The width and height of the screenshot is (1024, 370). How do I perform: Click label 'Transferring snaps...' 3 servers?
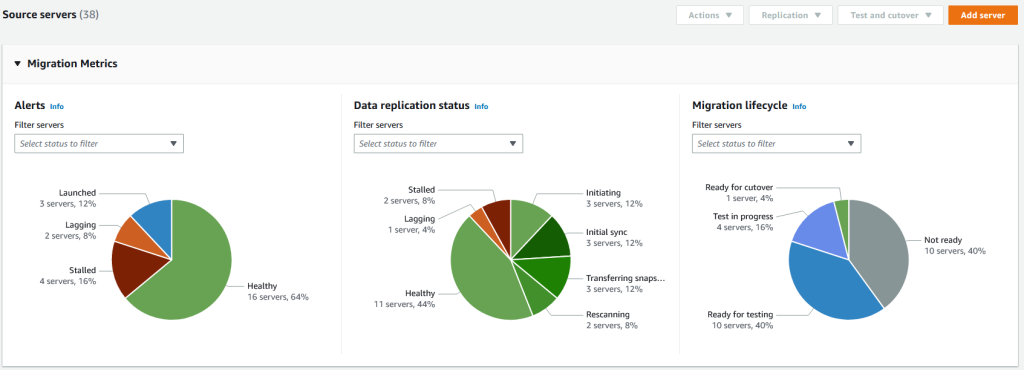click(x=626, y=284)
